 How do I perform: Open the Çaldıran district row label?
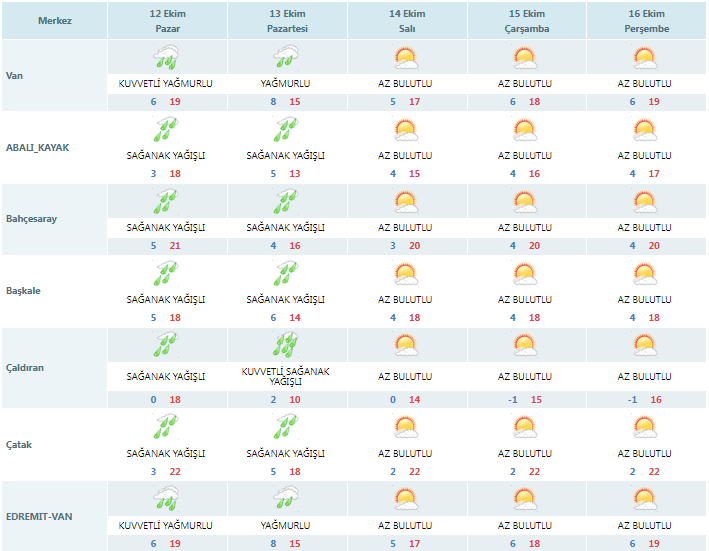(25, 367)
